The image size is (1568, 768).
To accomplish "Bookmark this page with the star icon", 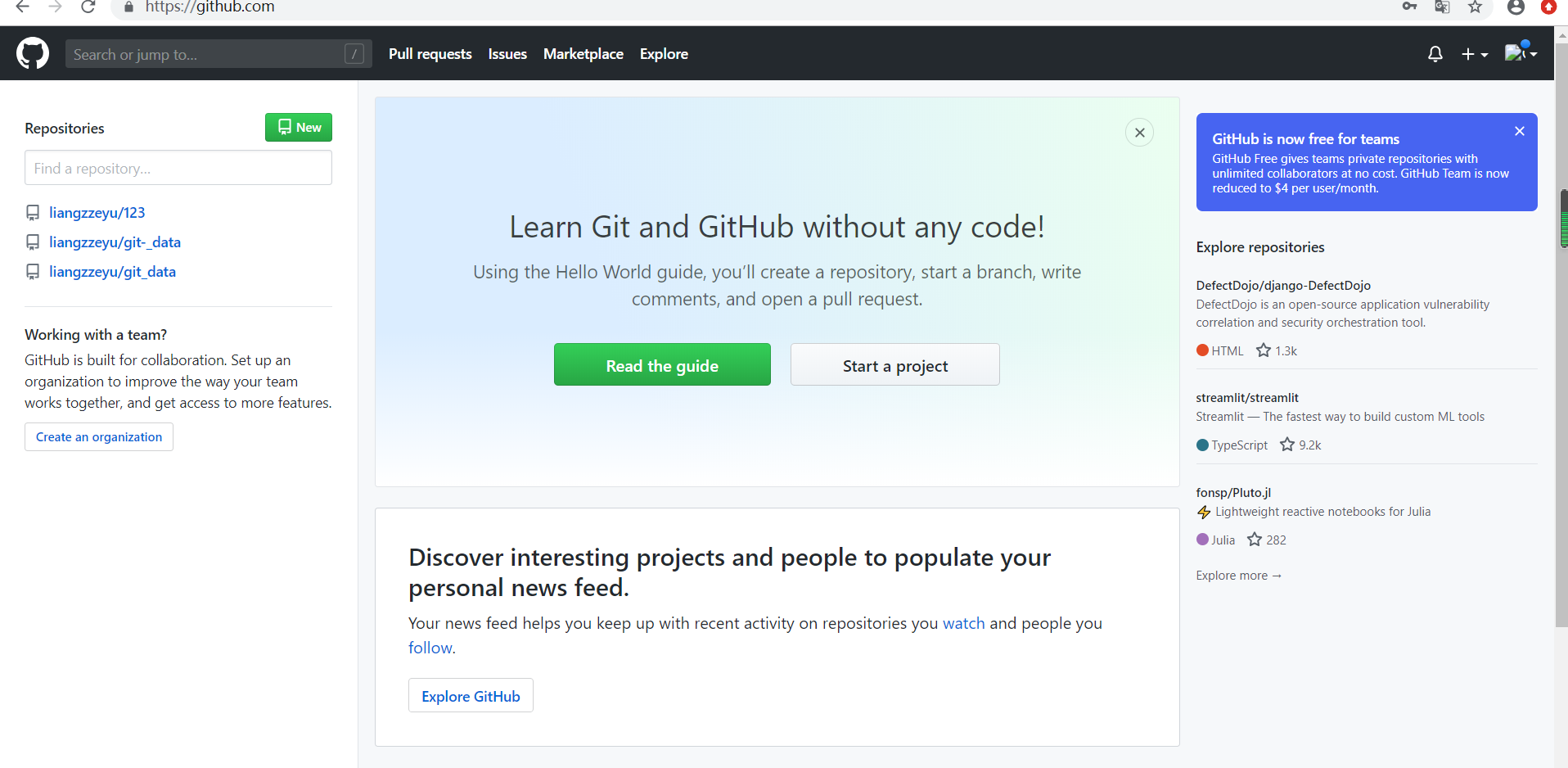I will click(1475, 7).
